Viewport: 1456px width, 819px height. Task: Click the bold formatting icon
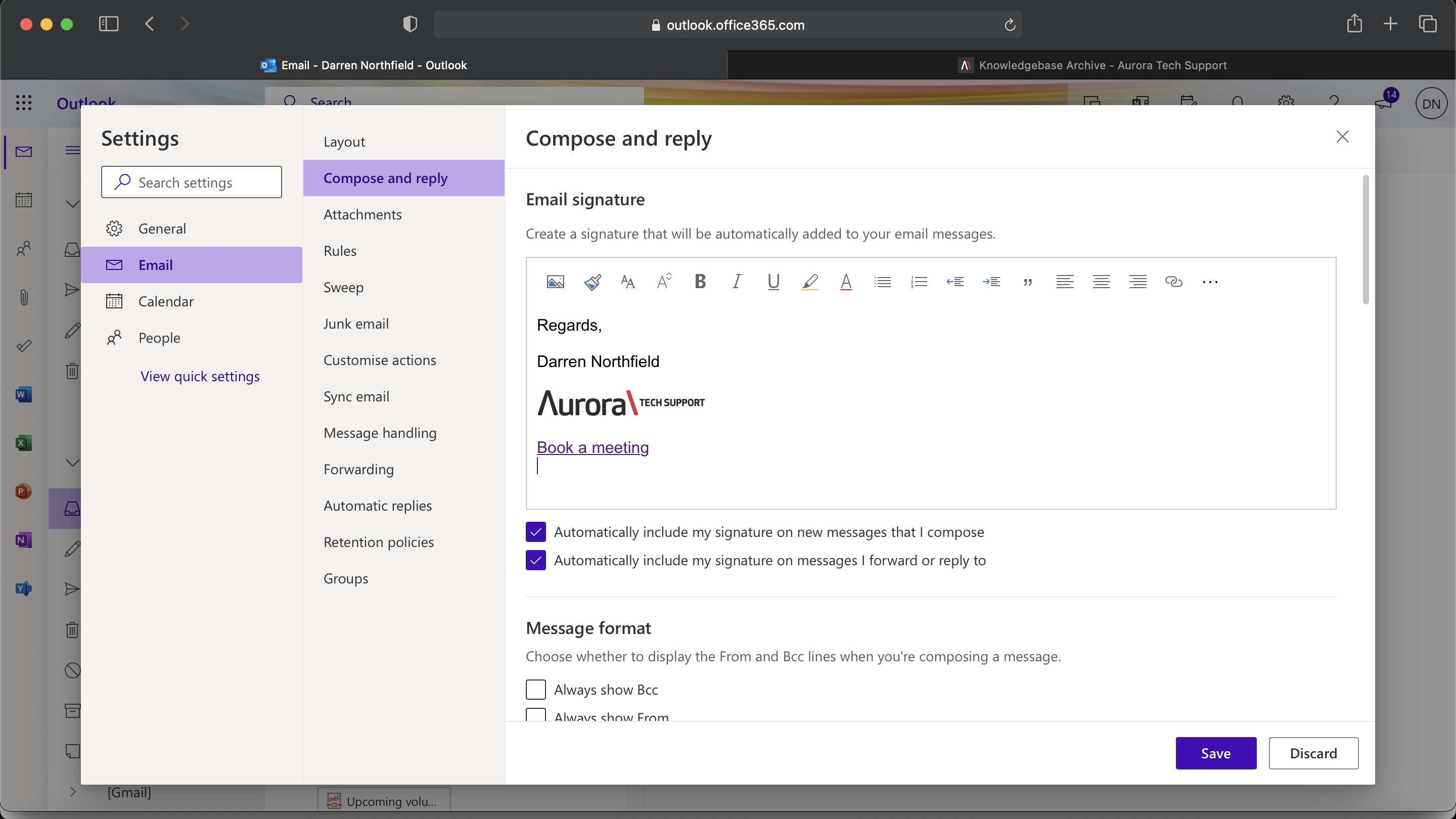pos(701,281)
